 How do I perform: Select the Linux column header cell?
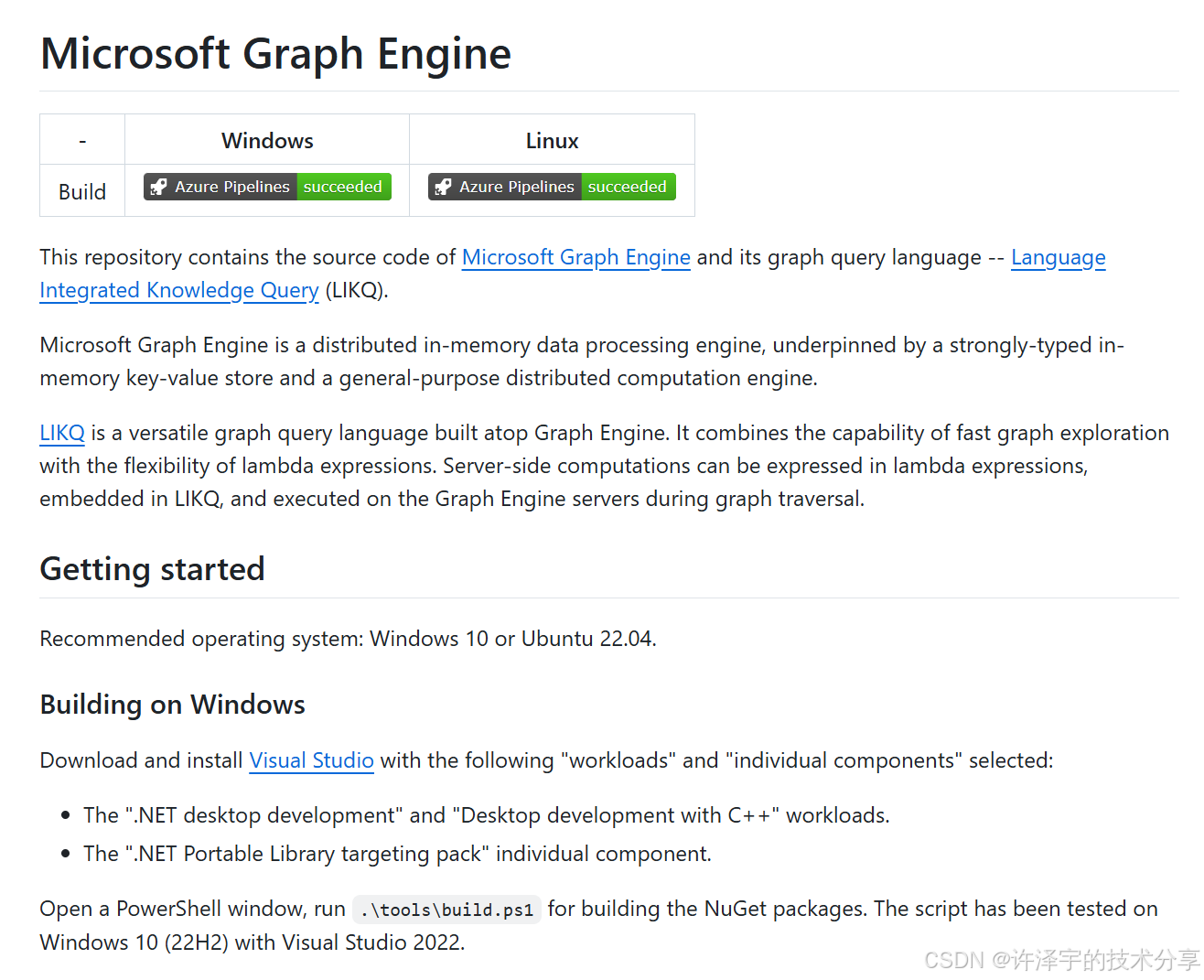point(553,140)
